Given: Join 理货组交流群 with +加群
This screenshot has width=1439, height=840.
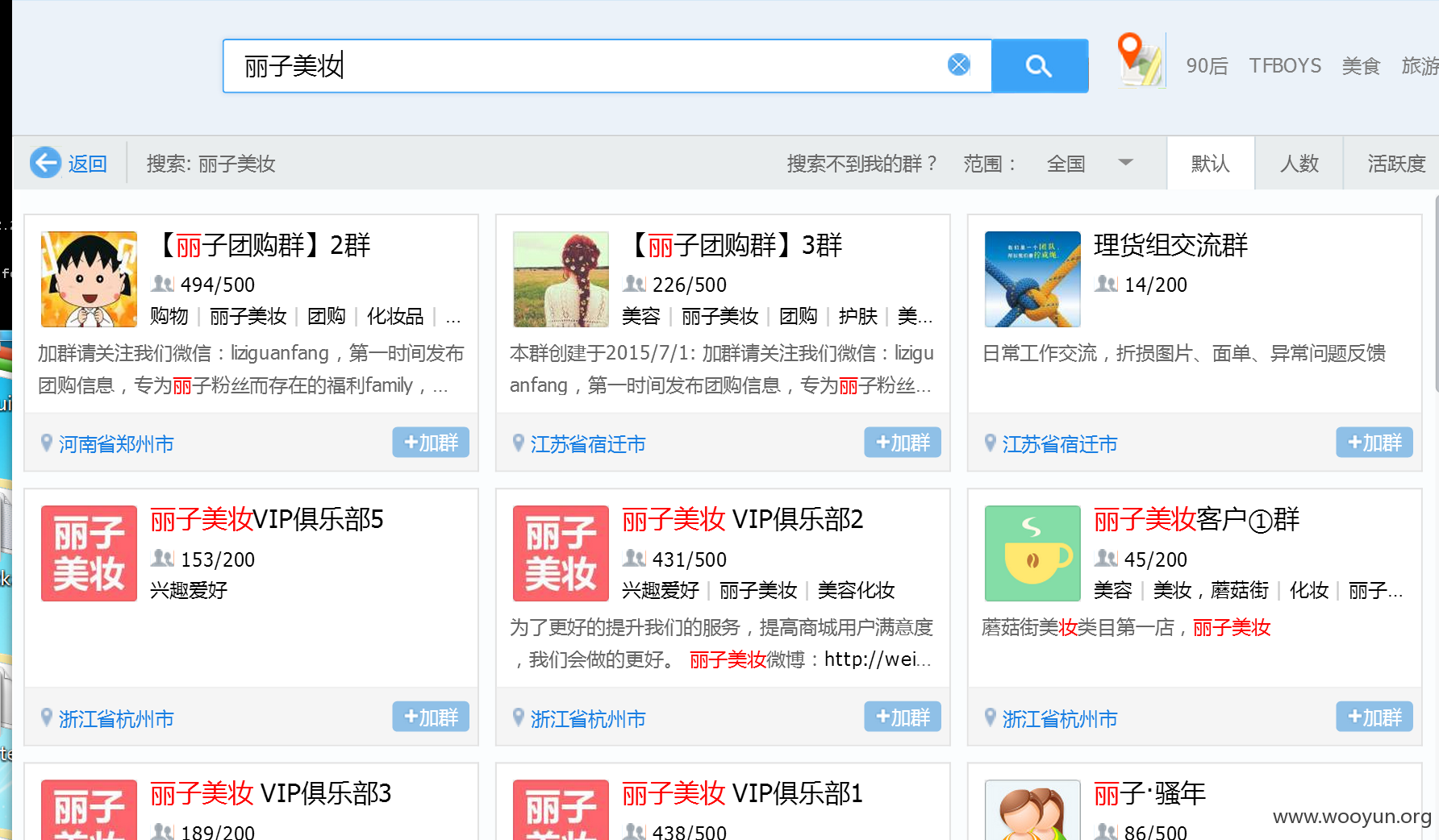Looking at the screenshot, I should 1374,442.
